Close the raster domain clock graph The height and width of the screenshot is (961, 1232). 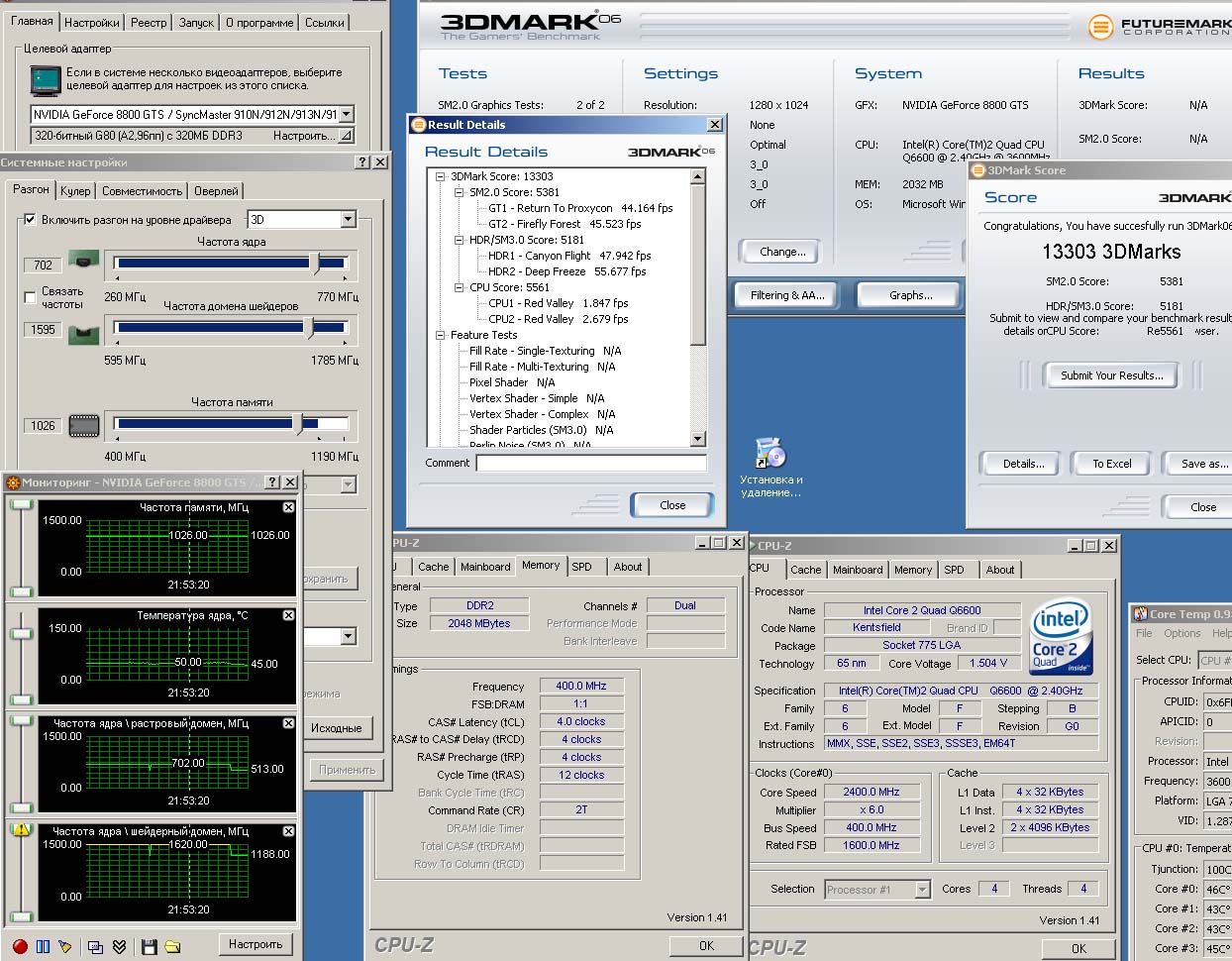[288, 723]
